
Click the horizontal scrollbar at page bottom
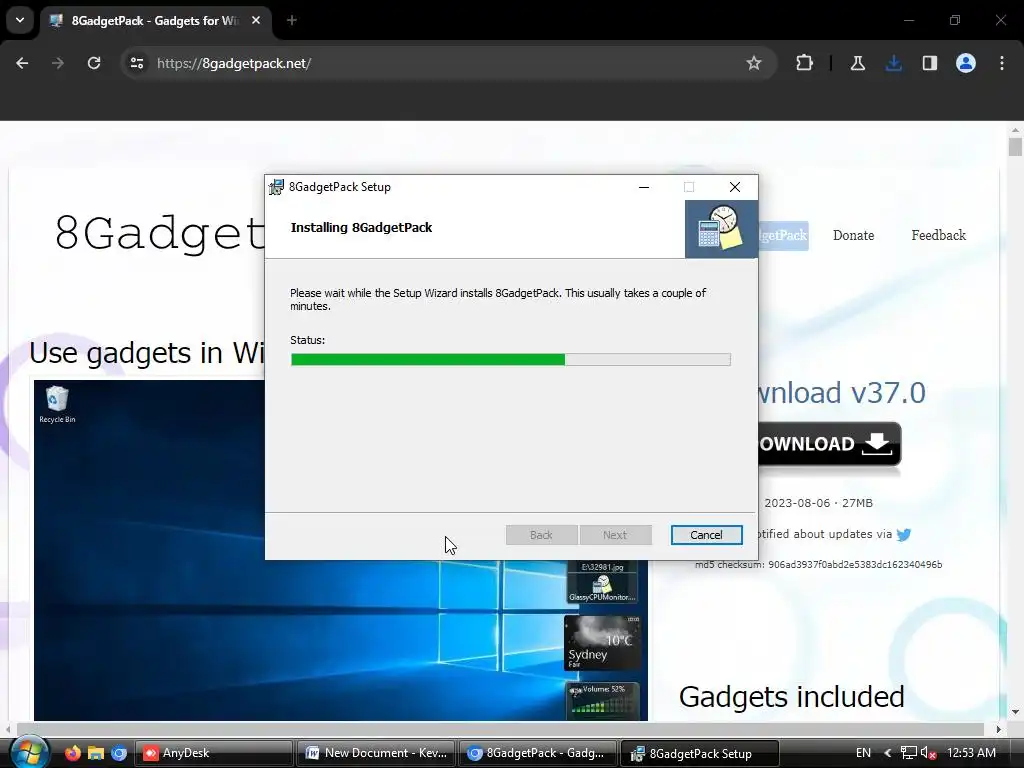pyautogui.click(x=500, y=729)
